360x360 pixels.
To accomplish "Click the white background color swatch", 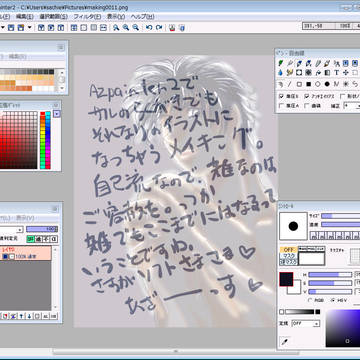I will [295, 290].
